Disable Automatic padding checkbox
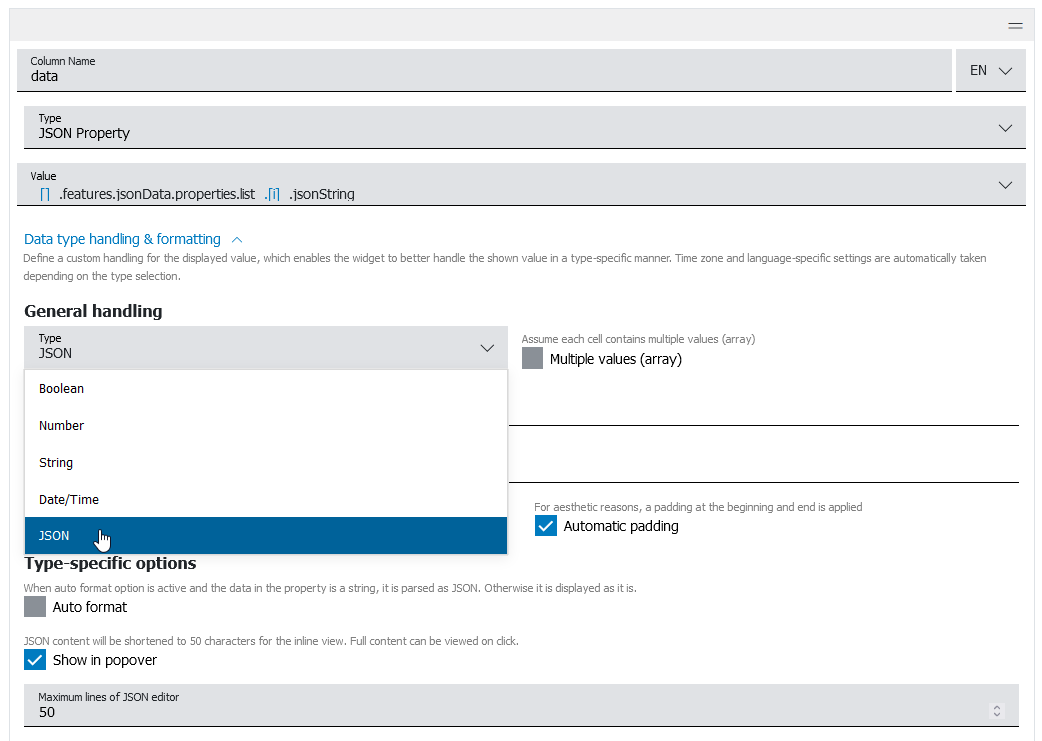Image resolution: width=1042 pixels, height=741 pixels. (546, 526)
